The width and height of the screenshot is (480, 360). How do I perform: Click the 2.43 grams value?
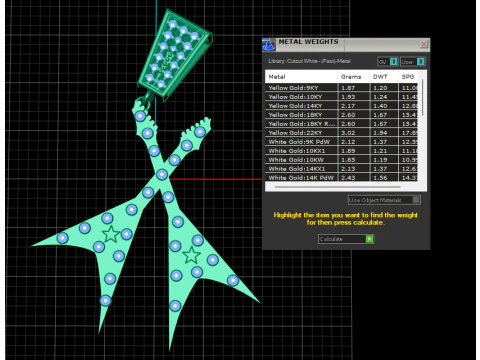tap(348, 178)
